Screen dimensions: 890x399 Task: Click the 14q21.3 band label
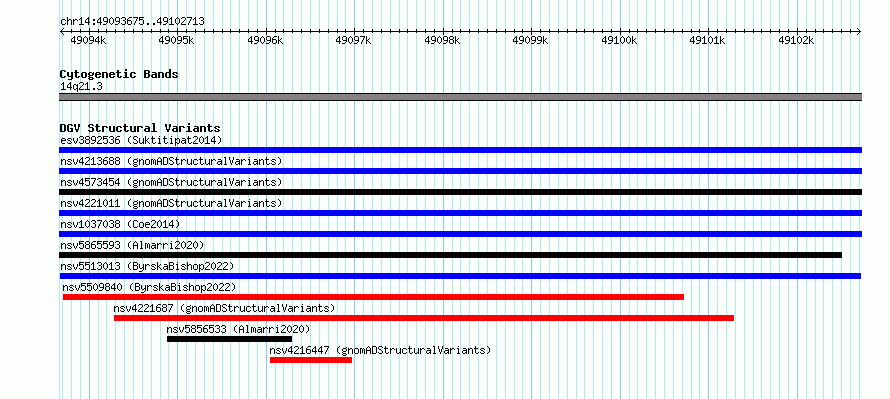(x=81, y=87)
